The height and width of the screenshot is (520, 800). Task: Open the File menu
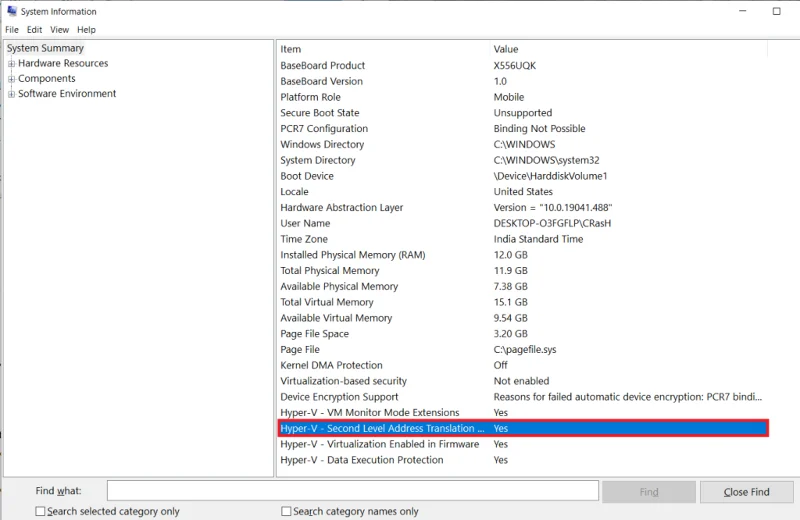coord(12,30)
